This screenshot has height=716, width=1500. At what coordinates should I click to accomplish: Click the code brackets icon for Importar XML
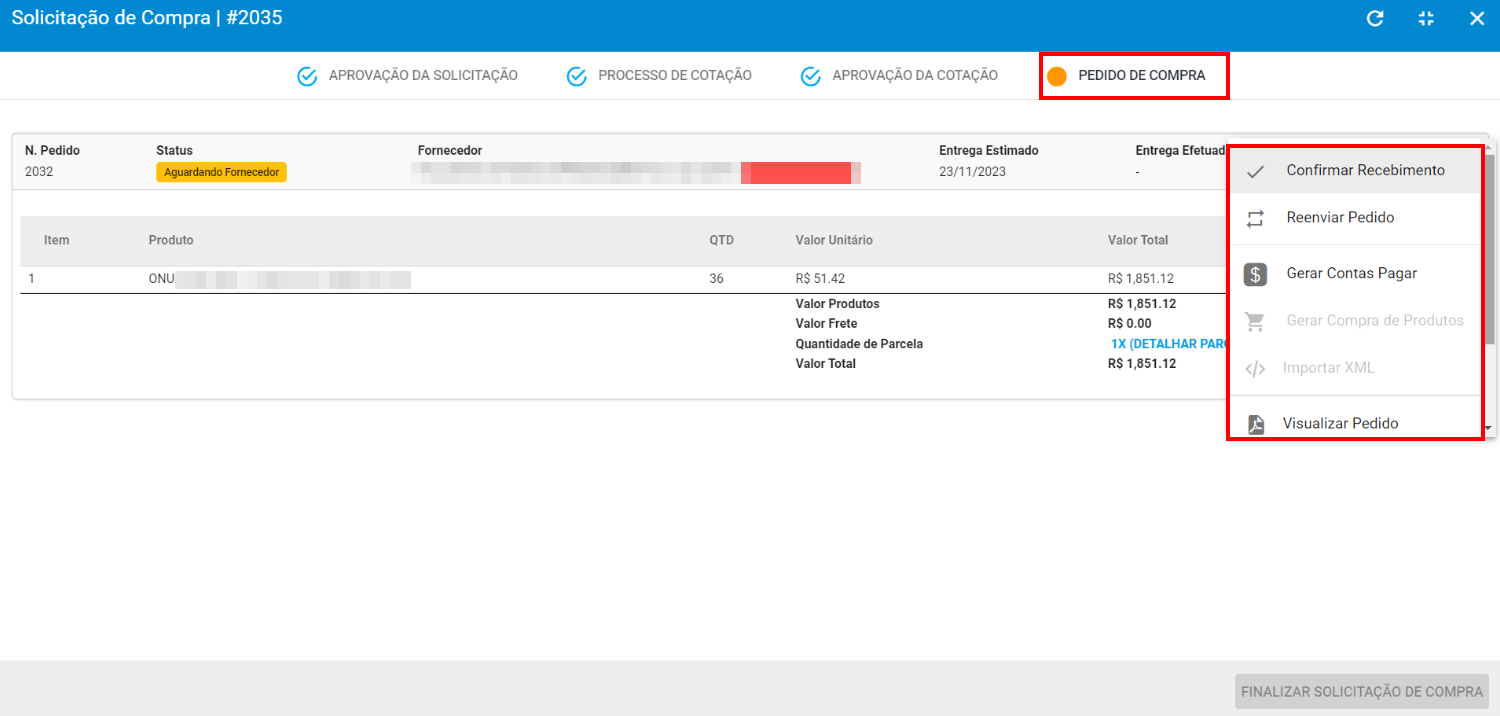(1255, 369)
